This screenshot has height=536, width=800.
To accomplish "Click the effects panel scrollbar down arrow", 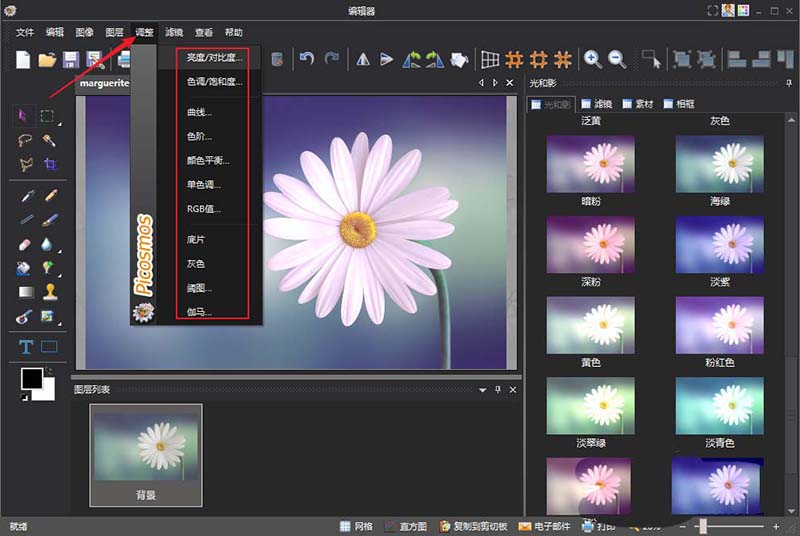I will pyautogui.click(x=791, y=511).
